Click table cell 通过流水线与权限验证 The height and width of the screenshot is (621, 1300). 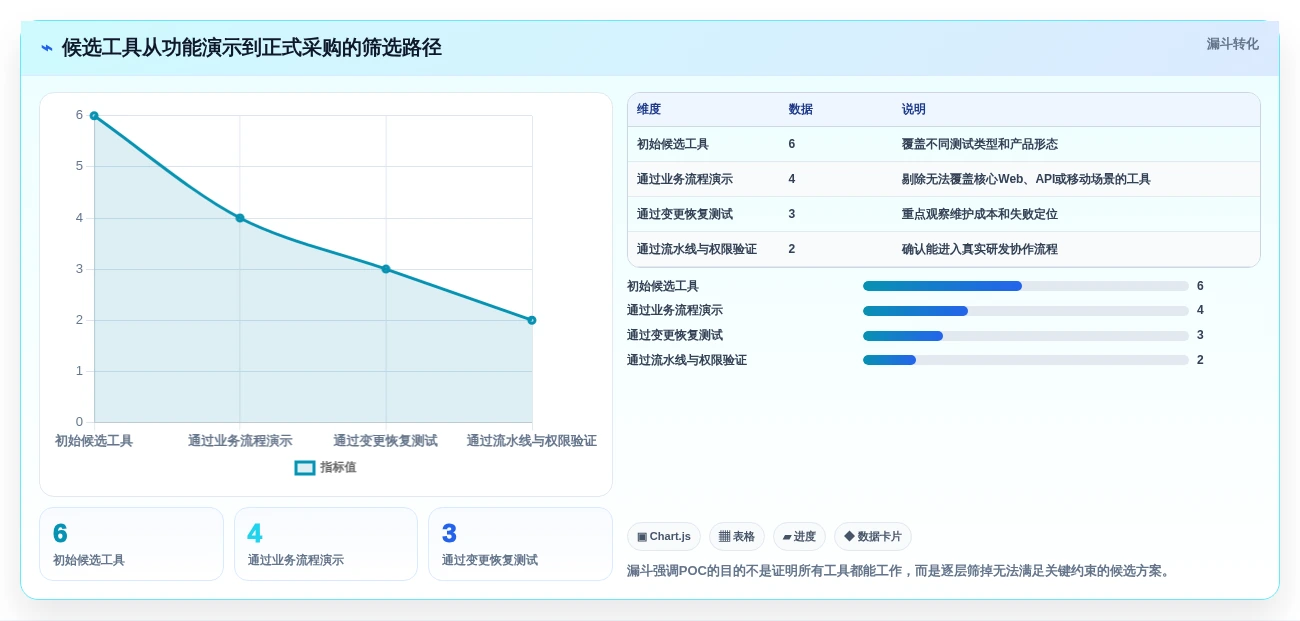pos(697,250)
